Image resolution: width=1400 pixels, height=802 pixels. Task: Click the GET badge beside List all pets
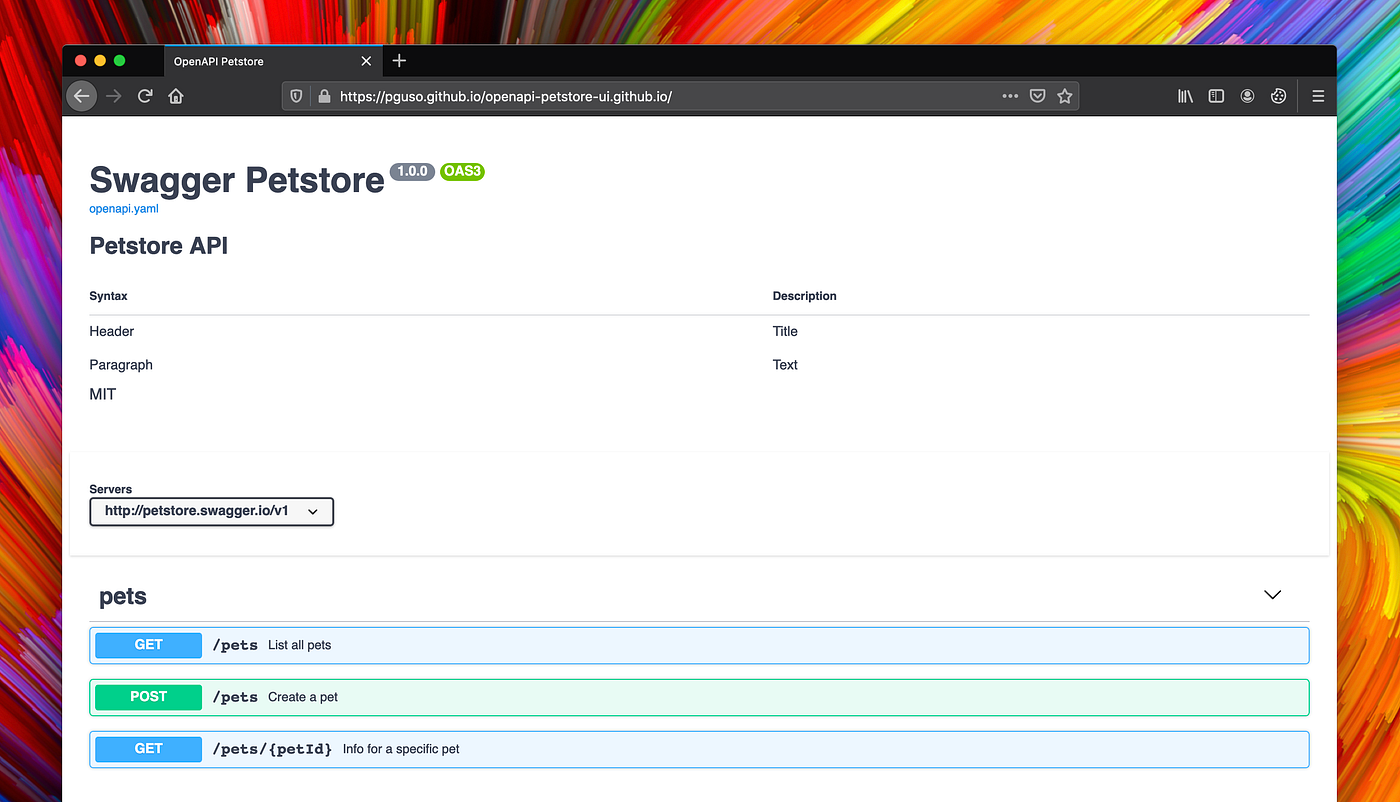pos(148,645)
